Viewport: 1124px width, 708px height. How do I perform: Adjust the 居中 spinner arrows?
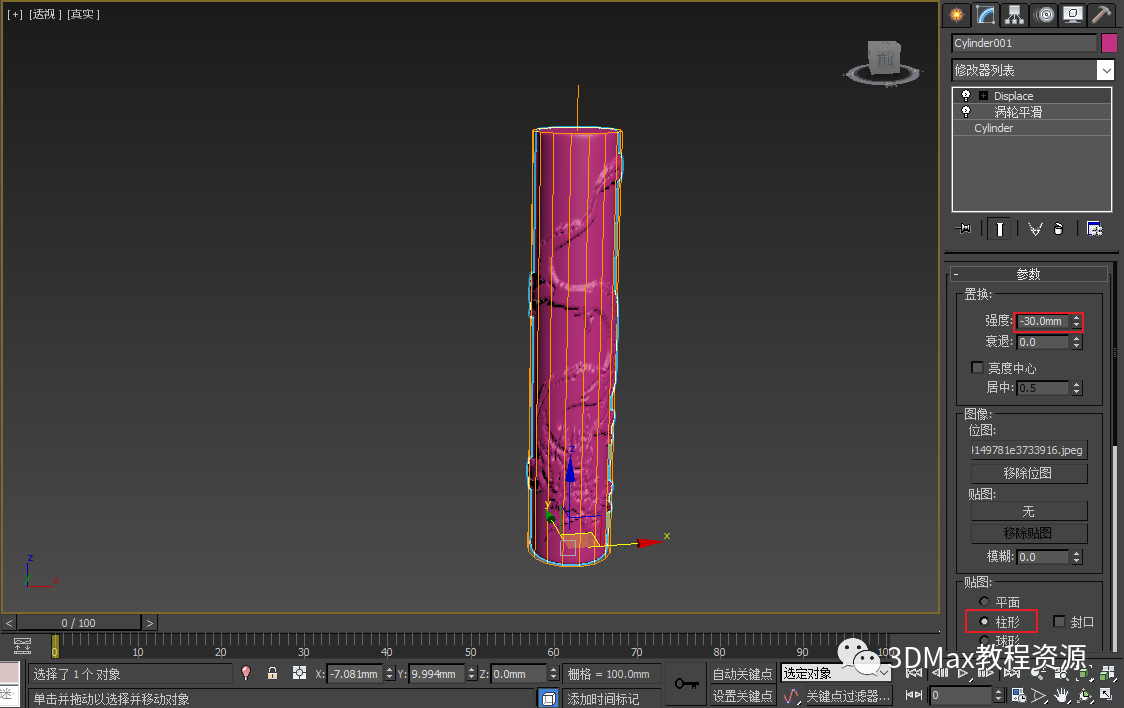tap(1076, 388)
